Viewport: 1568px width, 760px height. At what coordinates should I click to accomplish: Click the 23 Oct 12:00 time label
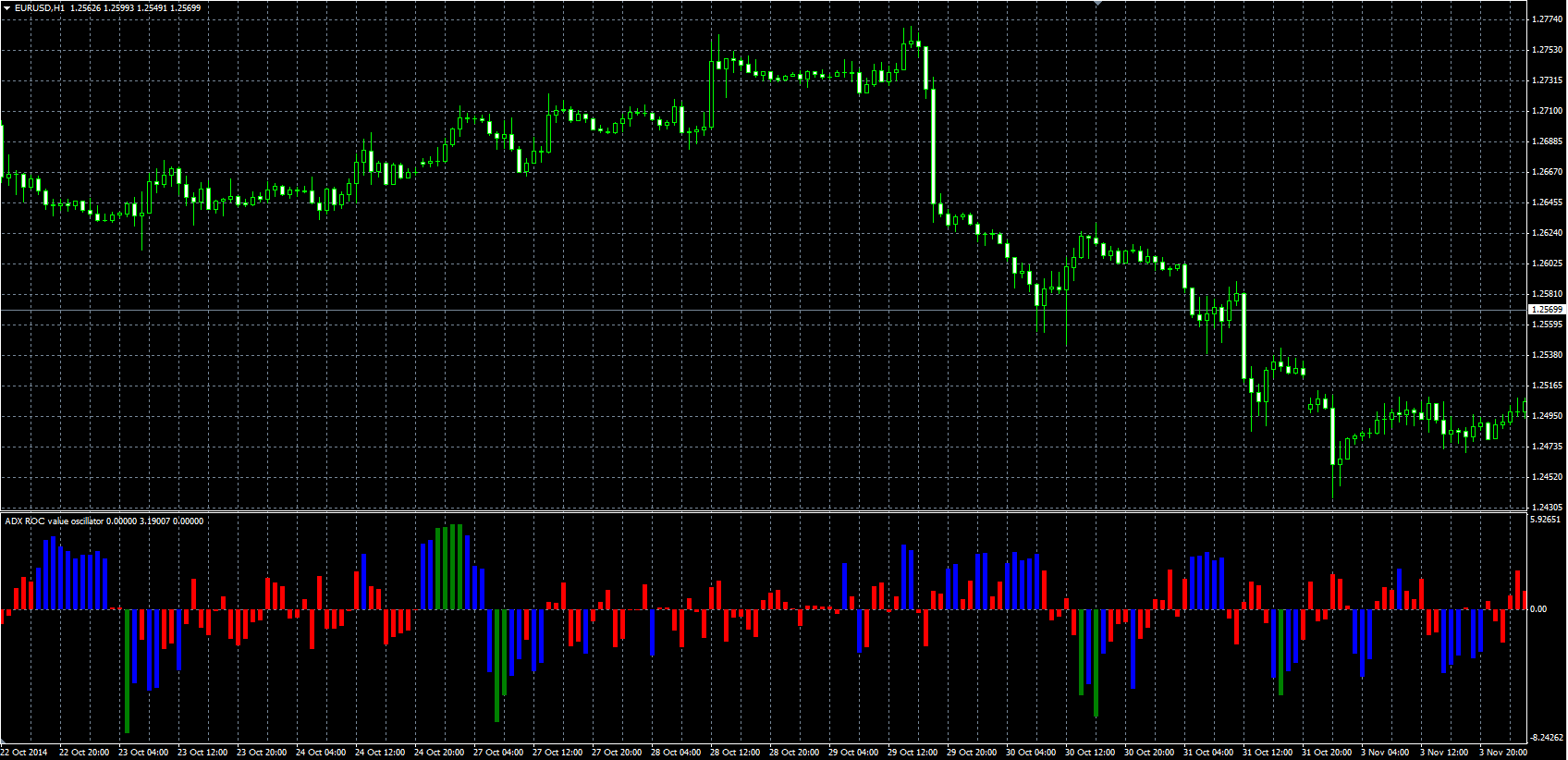point(202,753)
